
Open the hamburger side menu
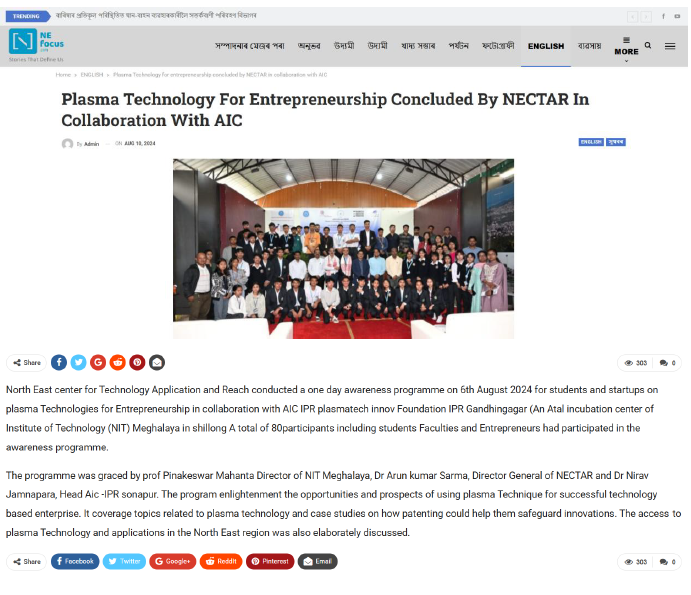pos(670,46)
